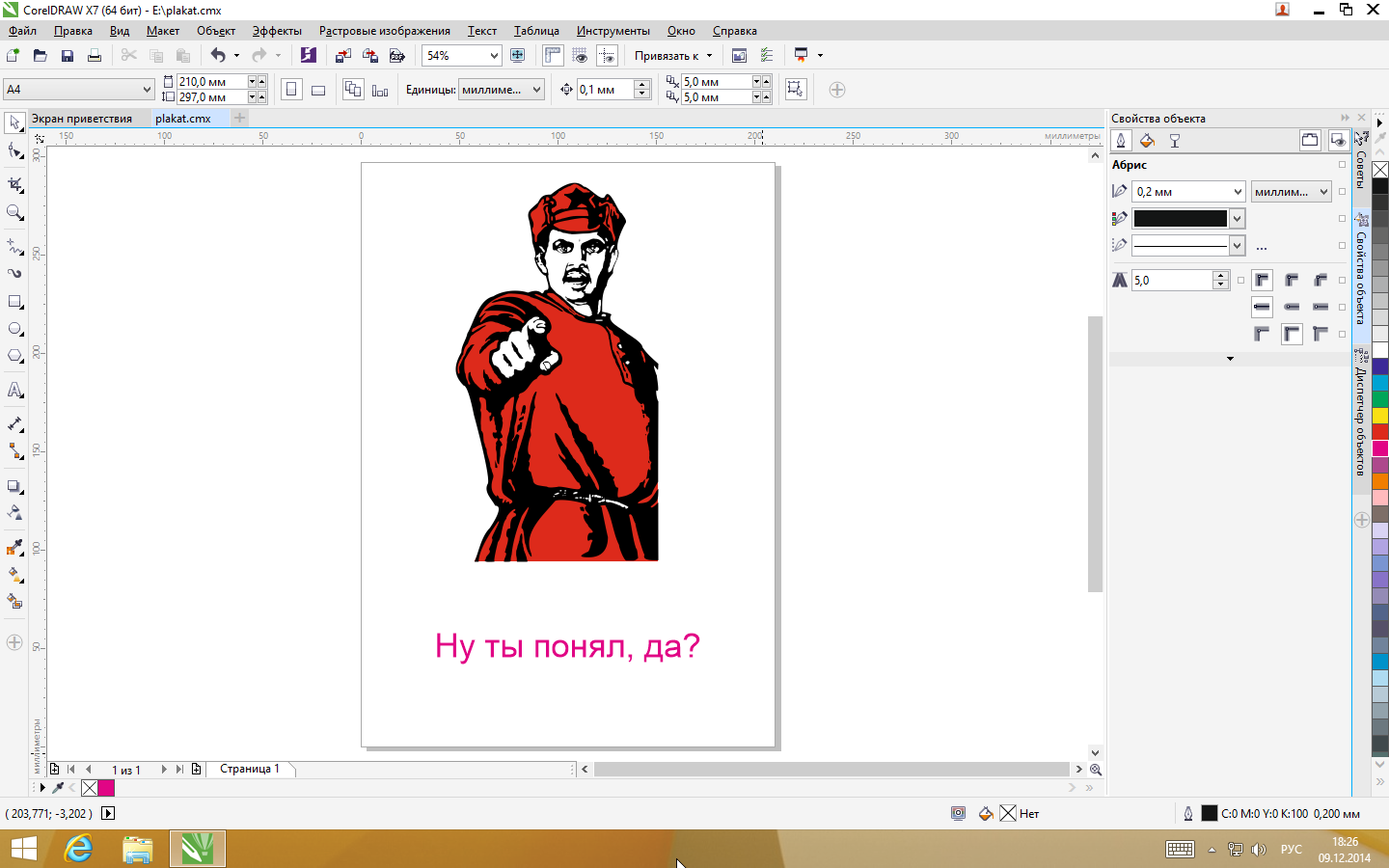Select the Transparency tool
The width and height of the screenshot is (1389, 868).
click(x=14, y=513)
